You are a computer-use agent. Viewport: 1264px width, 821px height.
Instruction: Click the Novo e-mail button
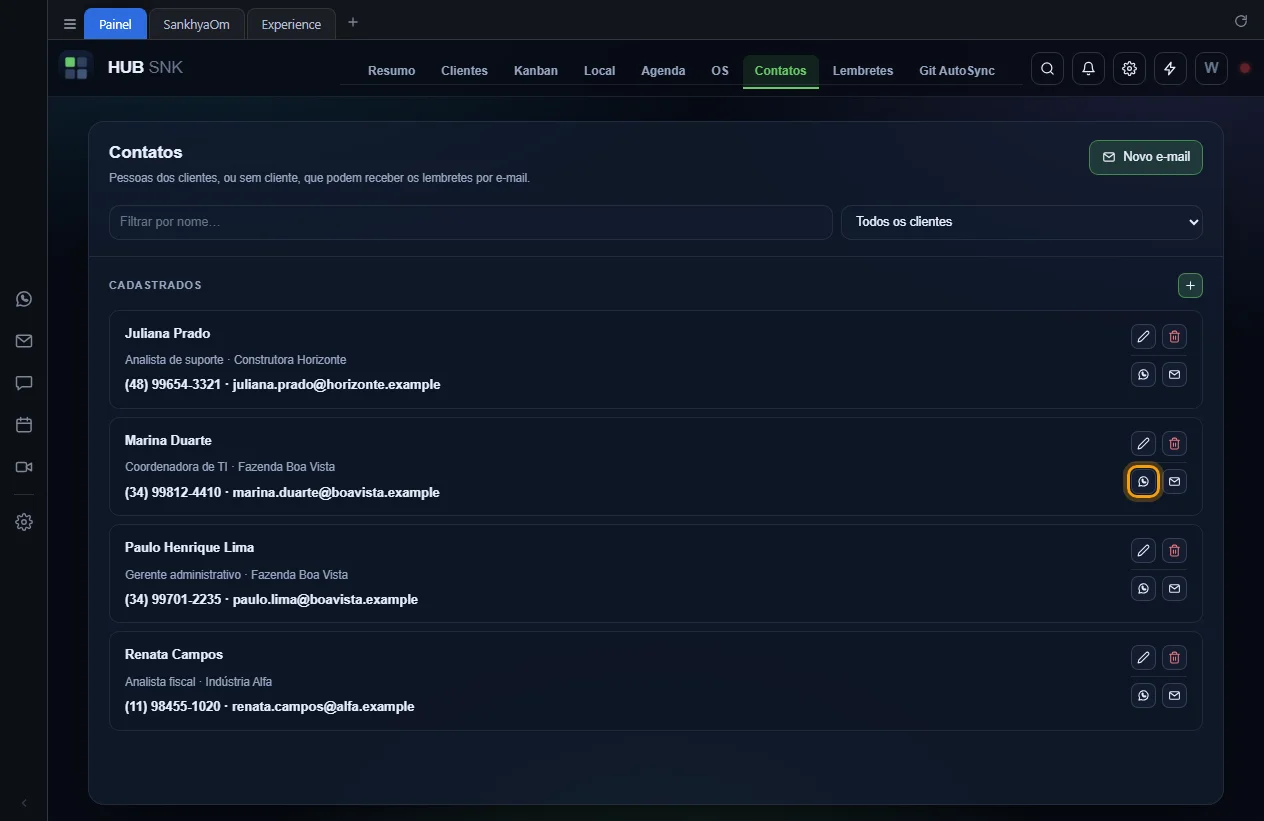1146,157
